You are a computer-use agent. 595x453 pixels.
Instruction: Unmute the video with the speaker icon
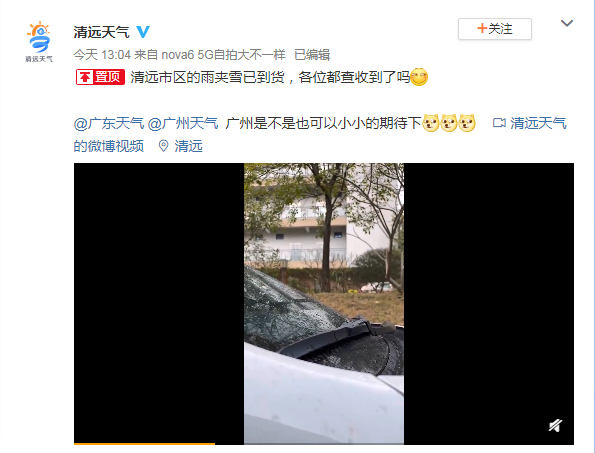pyautogui.click(x=555, y=426)
